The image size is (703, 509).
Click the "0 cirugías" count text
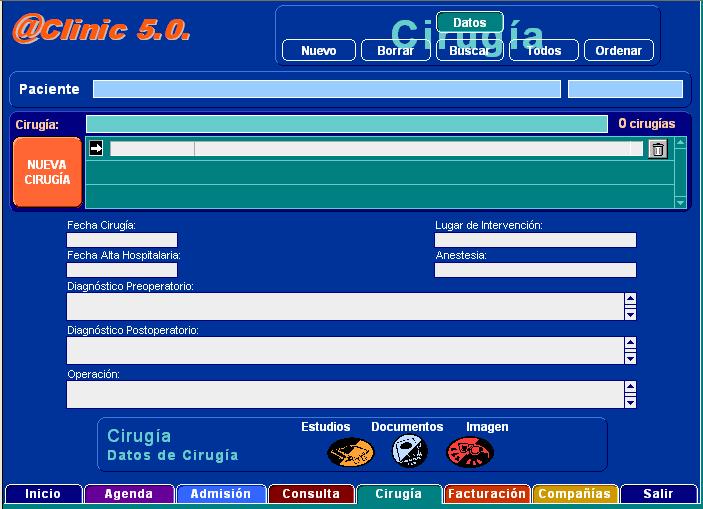[647, 124]
